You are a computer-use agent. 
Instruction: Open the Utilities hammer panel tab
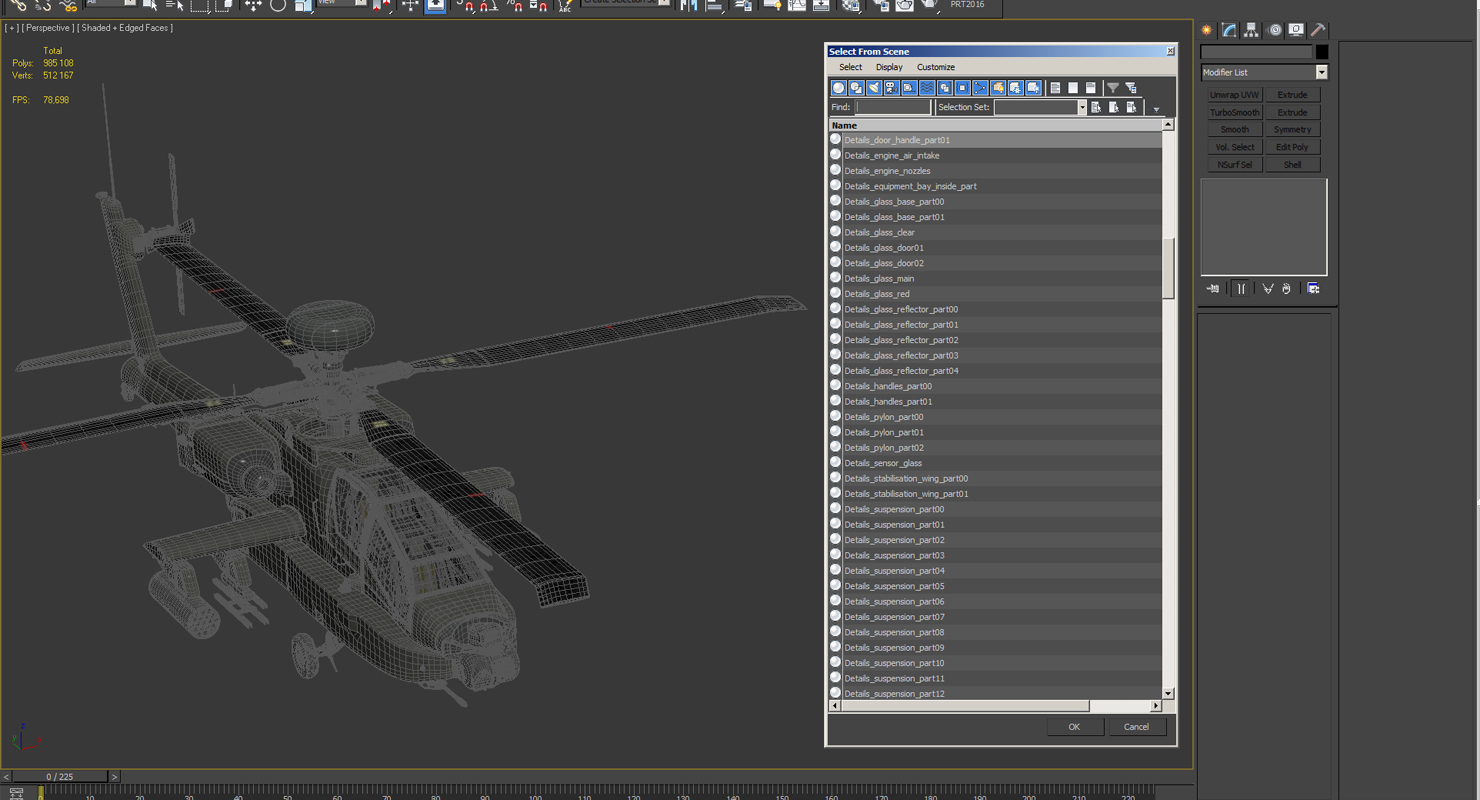(1318, 30)
